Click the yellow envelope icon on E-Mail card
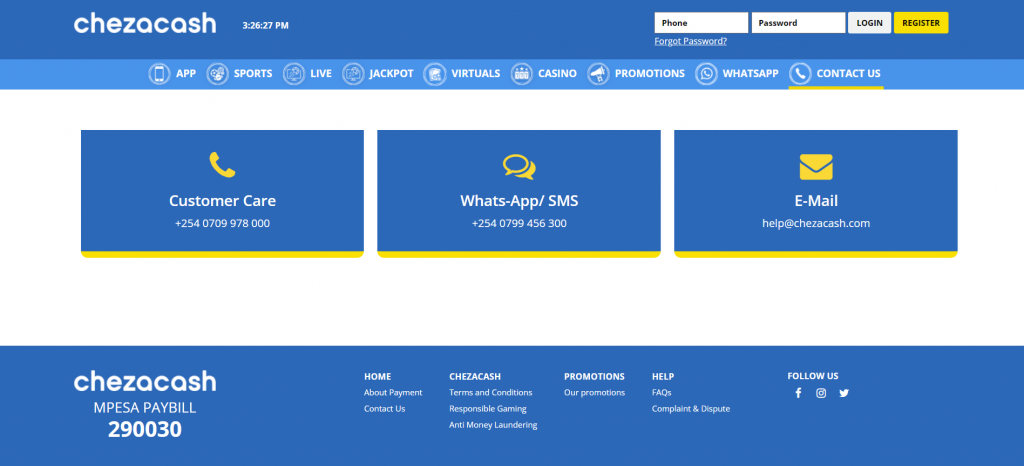1024x466 pixels. coord(816,167)
